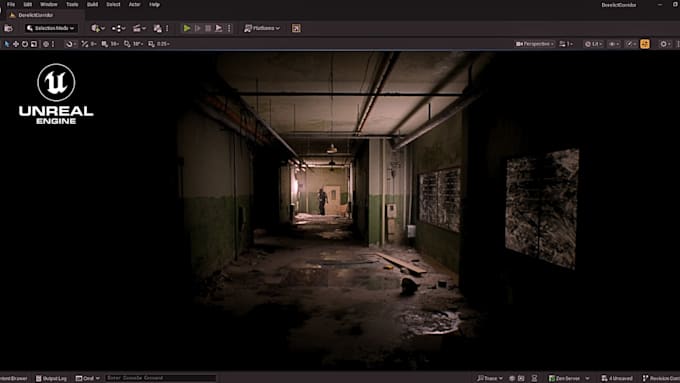Open the Show flags eye dropdown
This screenshot has height=383, width=680.
coord(614,44)
